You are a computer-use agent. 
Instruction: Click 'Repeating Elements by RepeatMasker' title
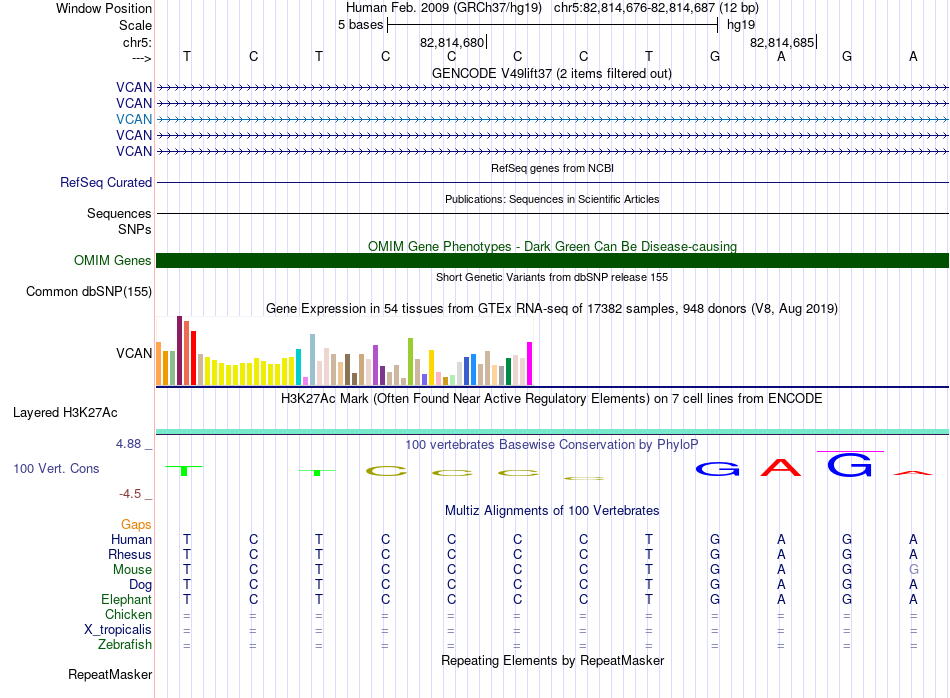click(553, 660)
